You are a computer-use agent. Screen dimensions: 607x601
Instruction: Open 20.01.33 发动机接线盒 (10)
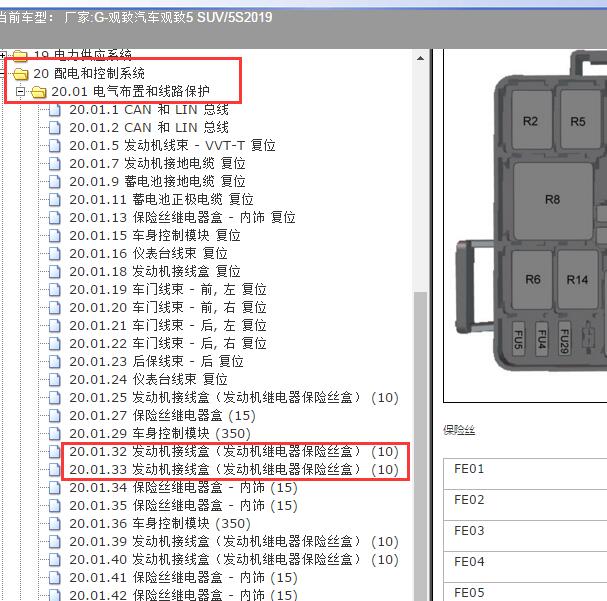point(234,469)
